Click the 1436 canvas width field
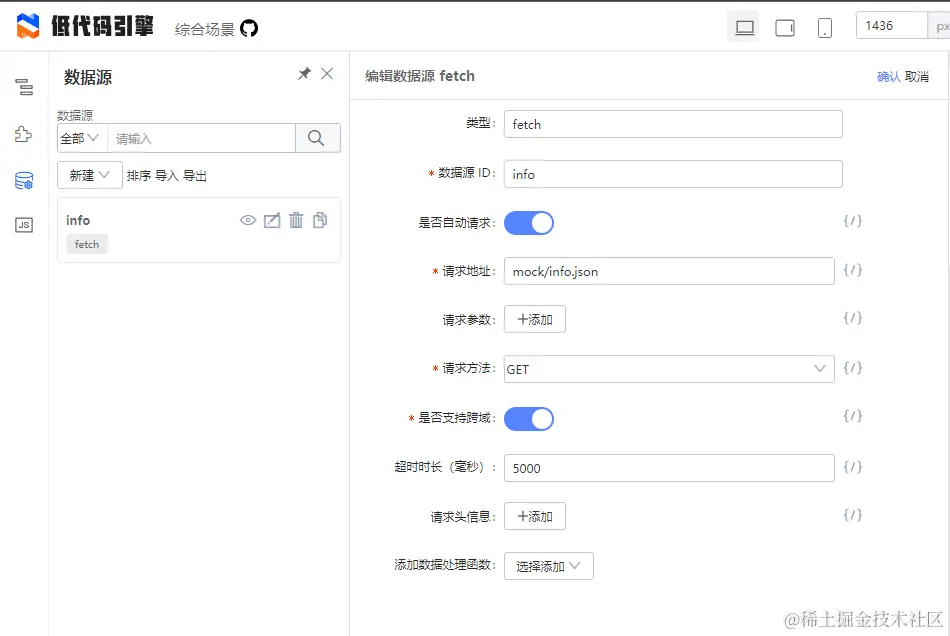 point(891,25)
